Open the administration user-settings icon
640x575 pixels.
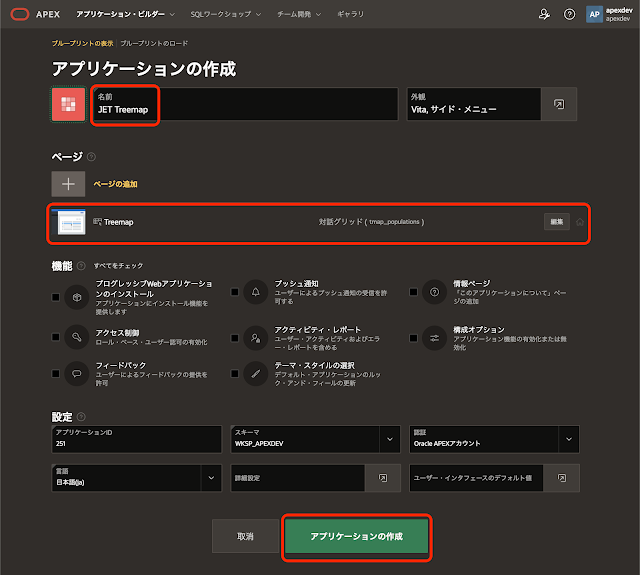(x=544, y=14)
